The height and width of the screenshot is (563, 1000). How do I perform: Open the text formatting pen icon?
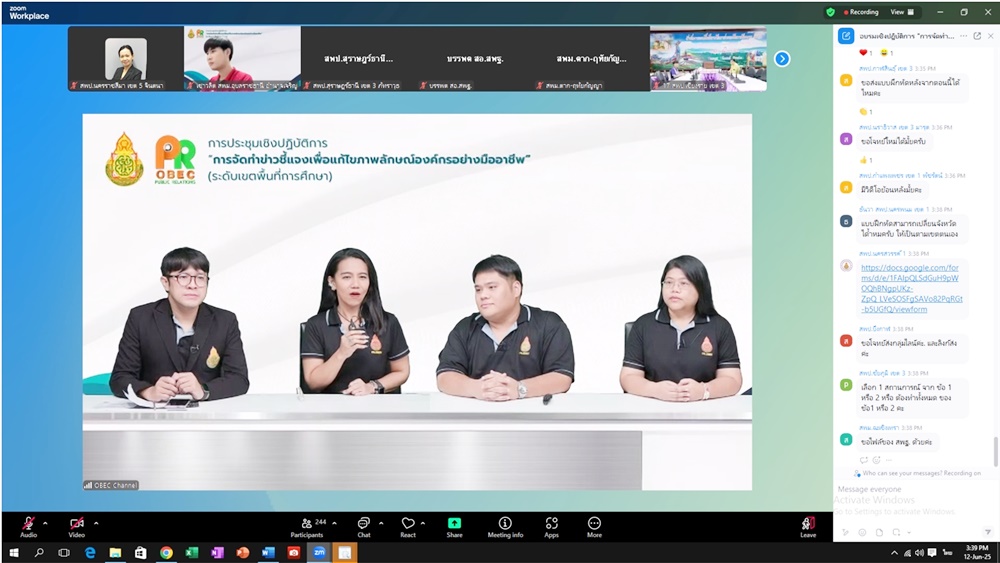pyautogui.click(x=846, y=532)
